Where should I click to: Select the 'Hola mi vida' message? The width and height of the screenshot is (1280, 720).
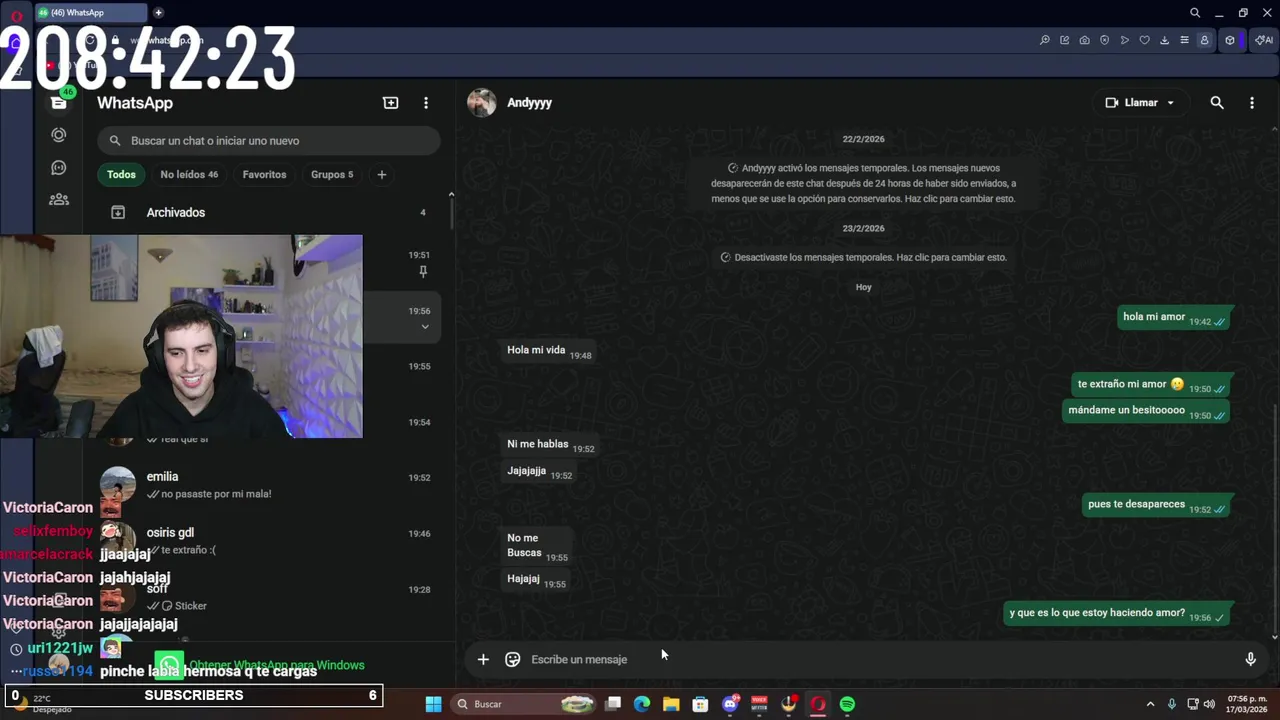pyautogui.click(x=548, y=351)
